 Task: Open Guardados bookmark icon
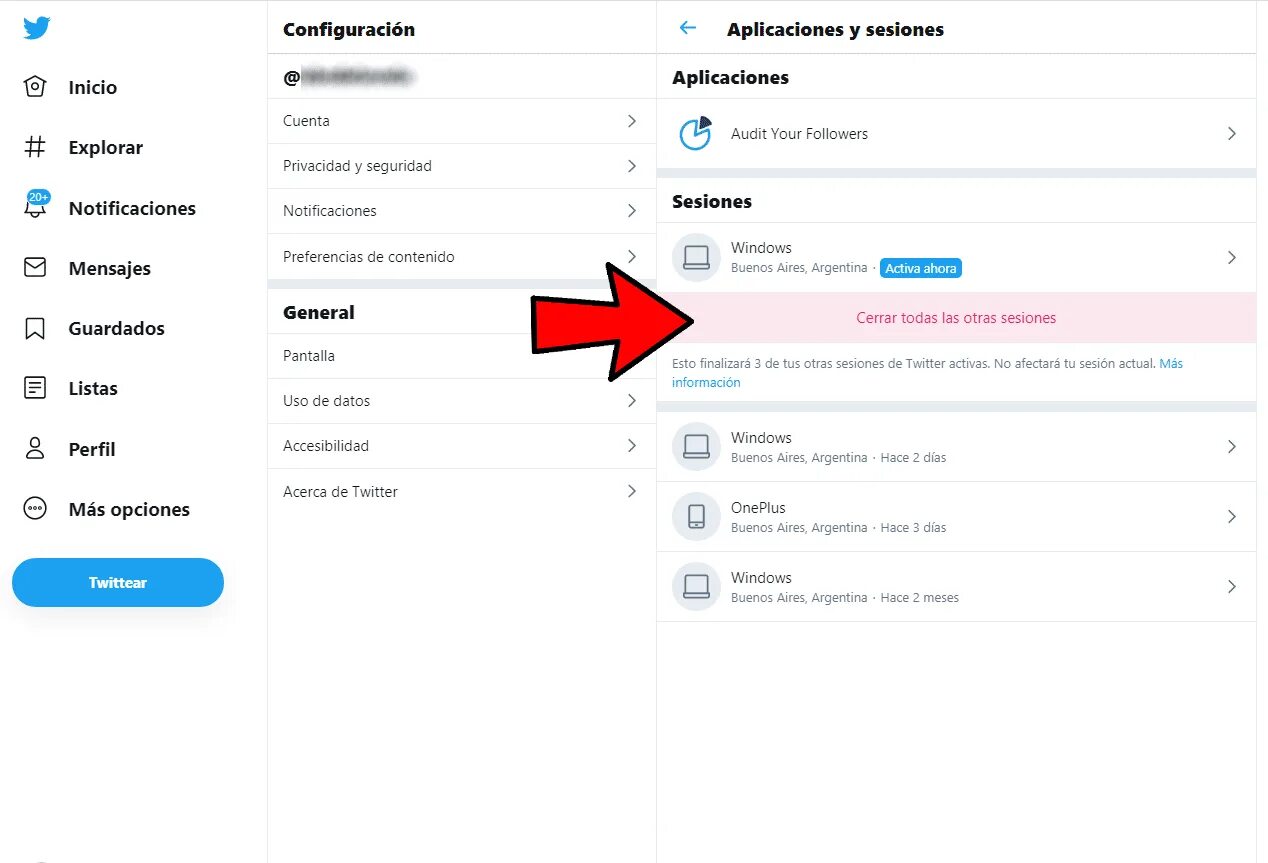[x=35, y=328]
